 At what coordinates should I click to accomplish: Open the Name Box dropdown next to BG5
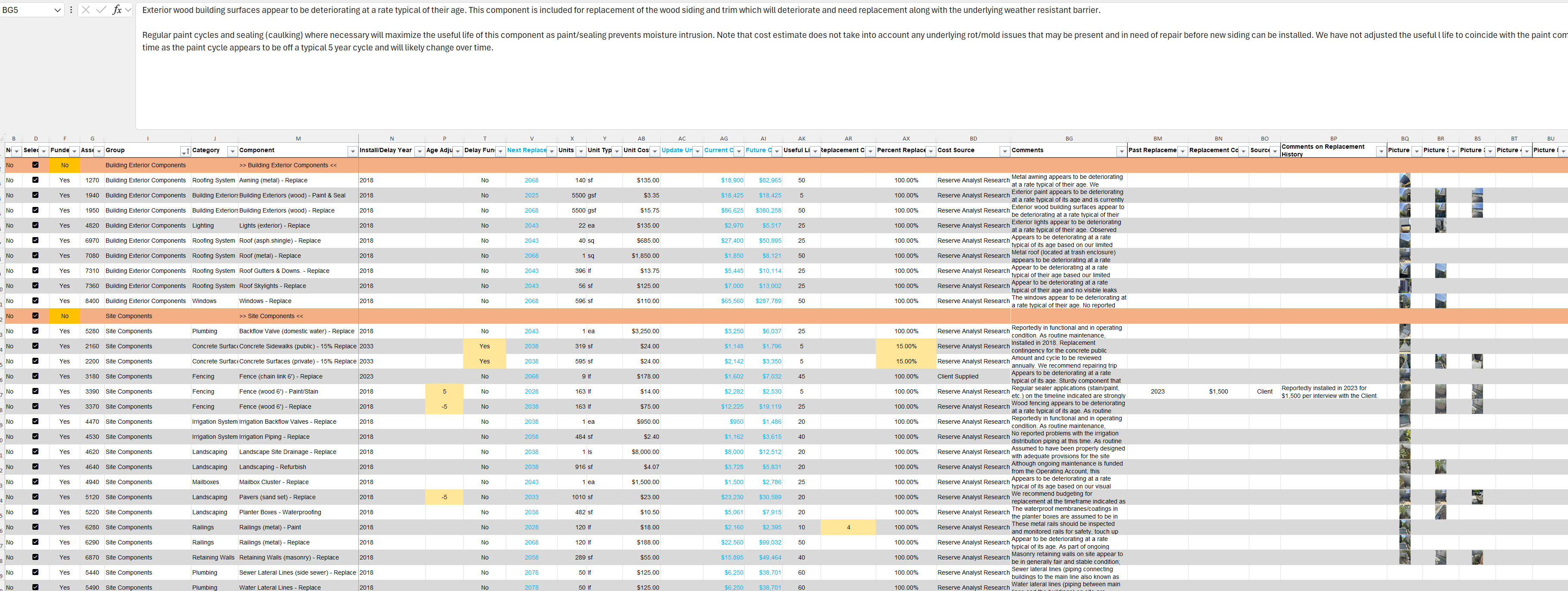click(57, 10)
